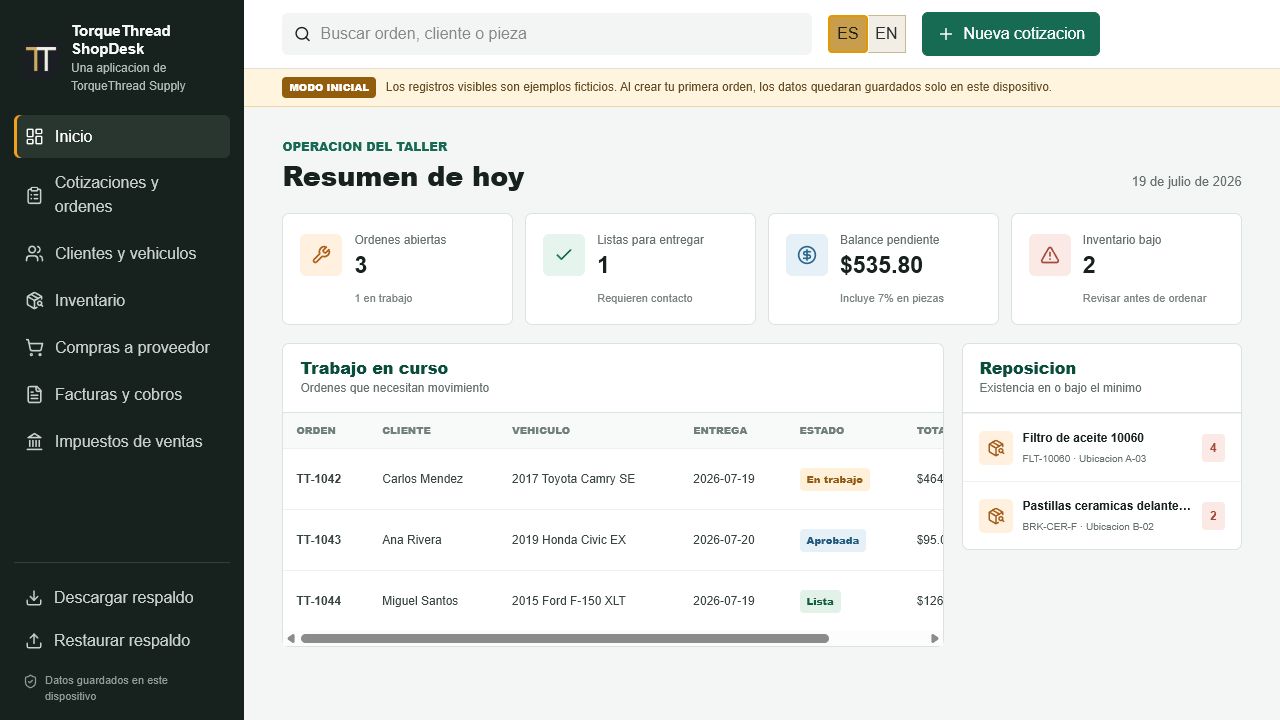Click the wrench icon on Ordenes abiertas card
The width and height of the screenshot is (1280, 720).
(x=321, y=255)
